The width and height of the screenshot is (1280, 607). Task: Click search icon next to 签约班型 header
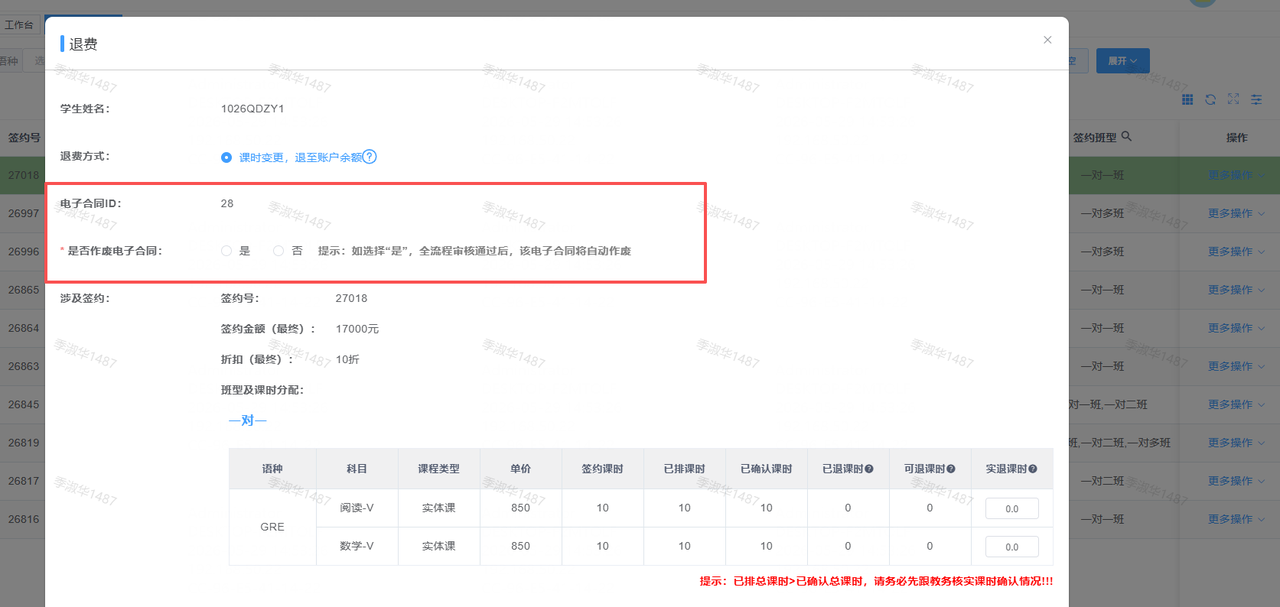pyautogui.click(x=1126, y=137)
